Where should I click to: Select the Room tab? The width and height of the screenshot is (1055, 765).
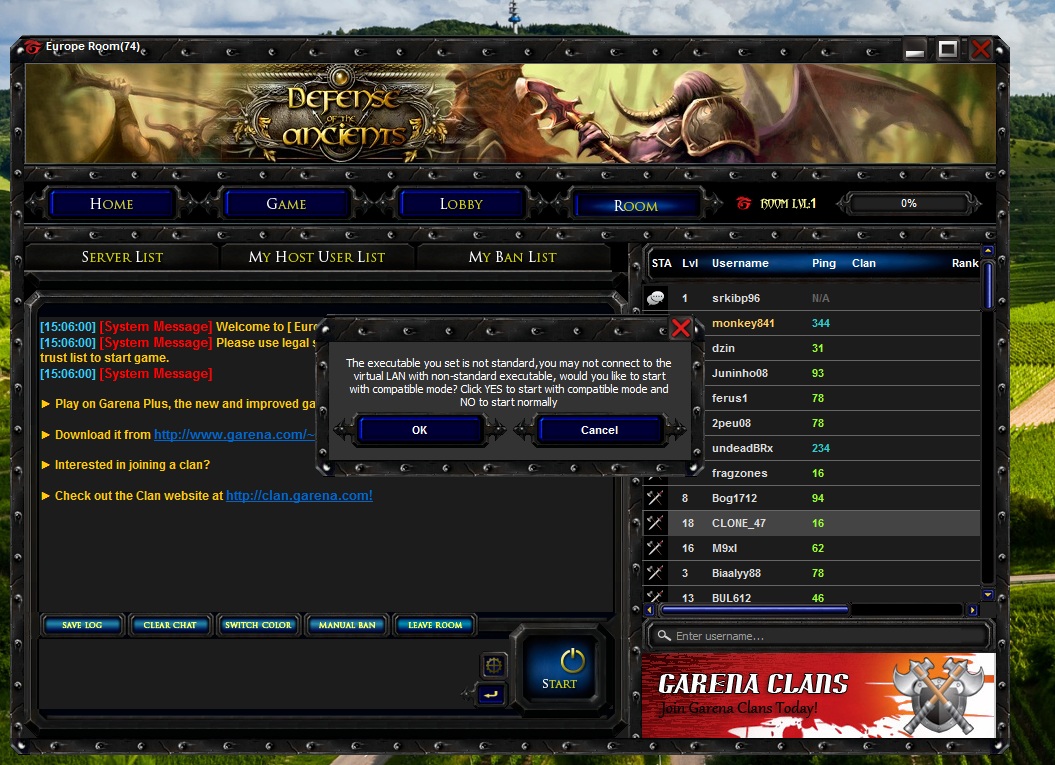(x=636, y=206)
